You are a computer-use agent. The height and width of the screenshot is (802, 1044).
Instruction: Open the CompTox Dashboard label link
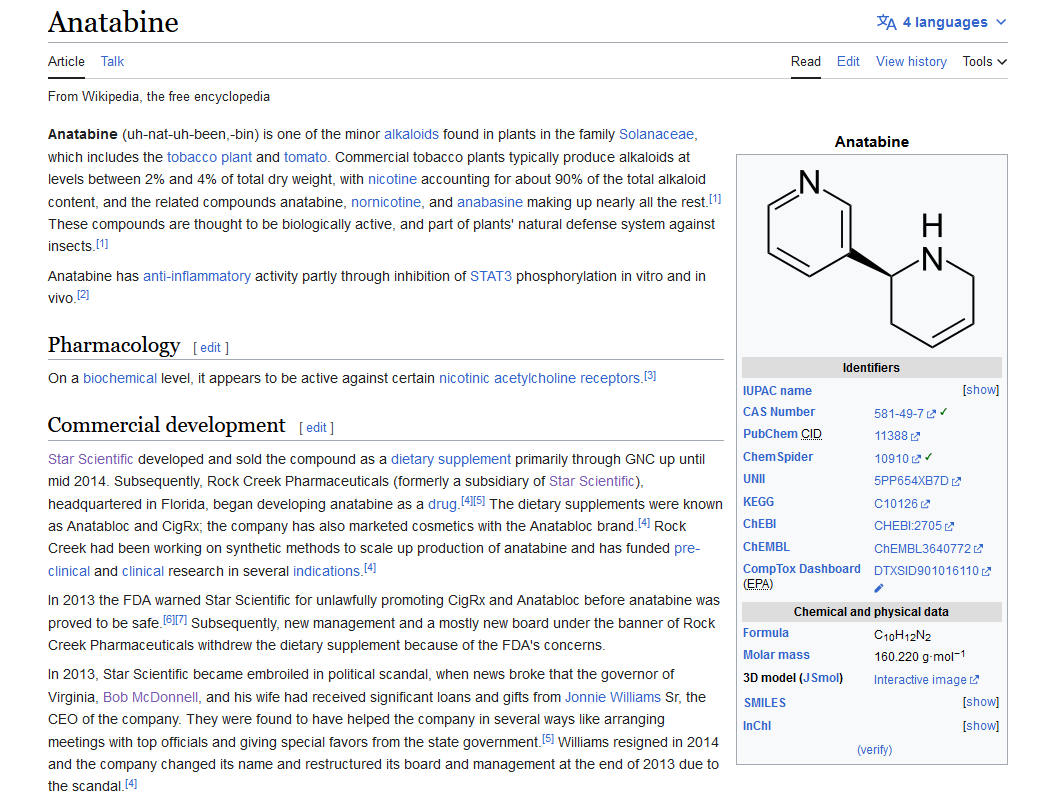(x=802, y=569)
